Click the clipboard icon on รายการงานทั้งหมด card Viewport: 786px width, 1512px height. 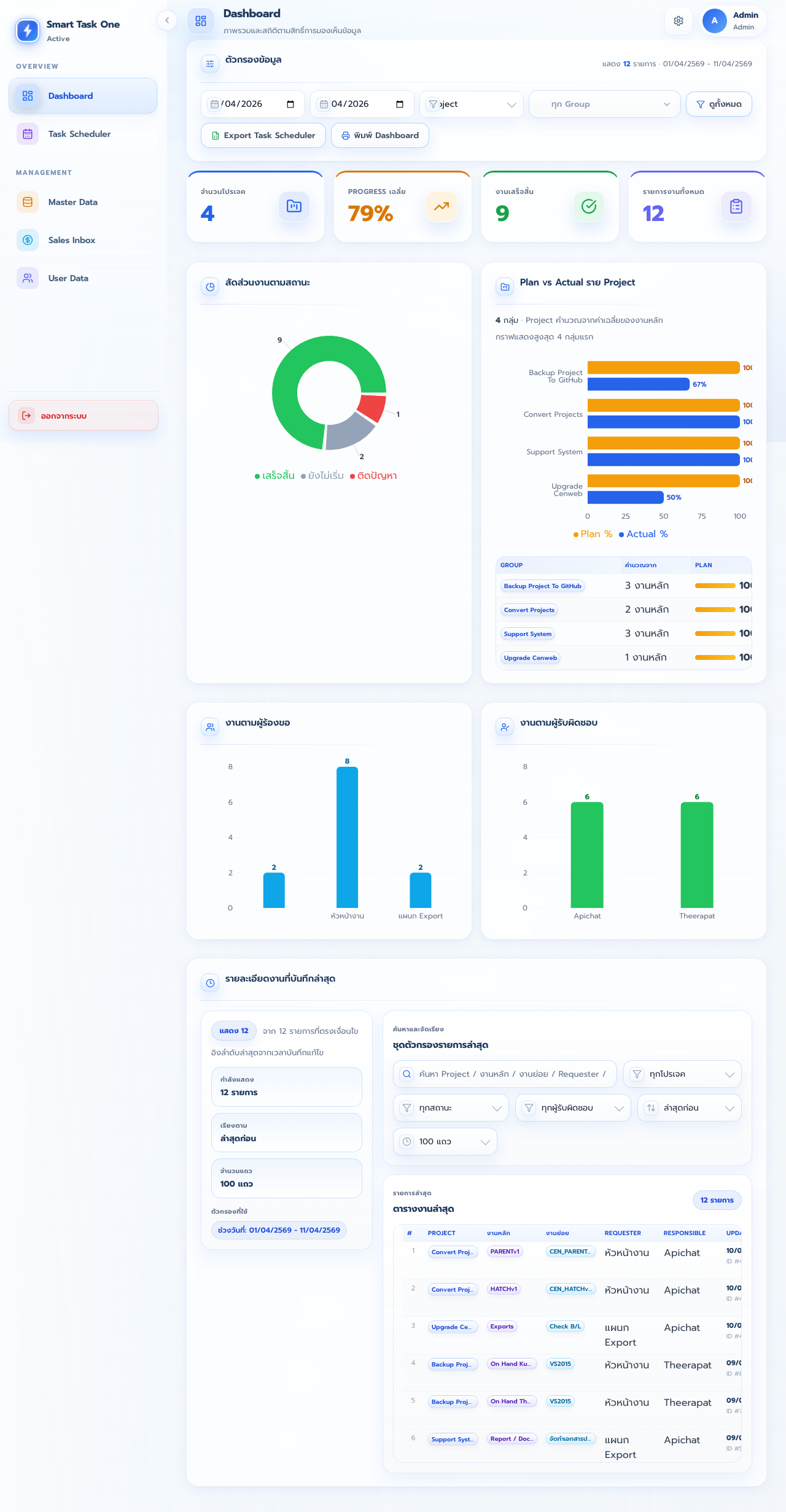pyautogui.click(x=736, y=206)
